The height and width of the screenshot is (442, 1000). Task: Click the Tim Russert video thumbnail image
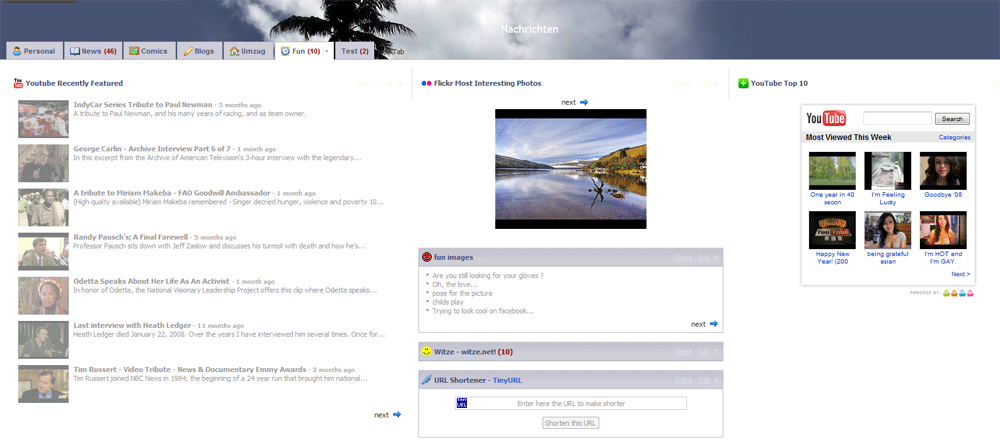click(x=43, y=383)
